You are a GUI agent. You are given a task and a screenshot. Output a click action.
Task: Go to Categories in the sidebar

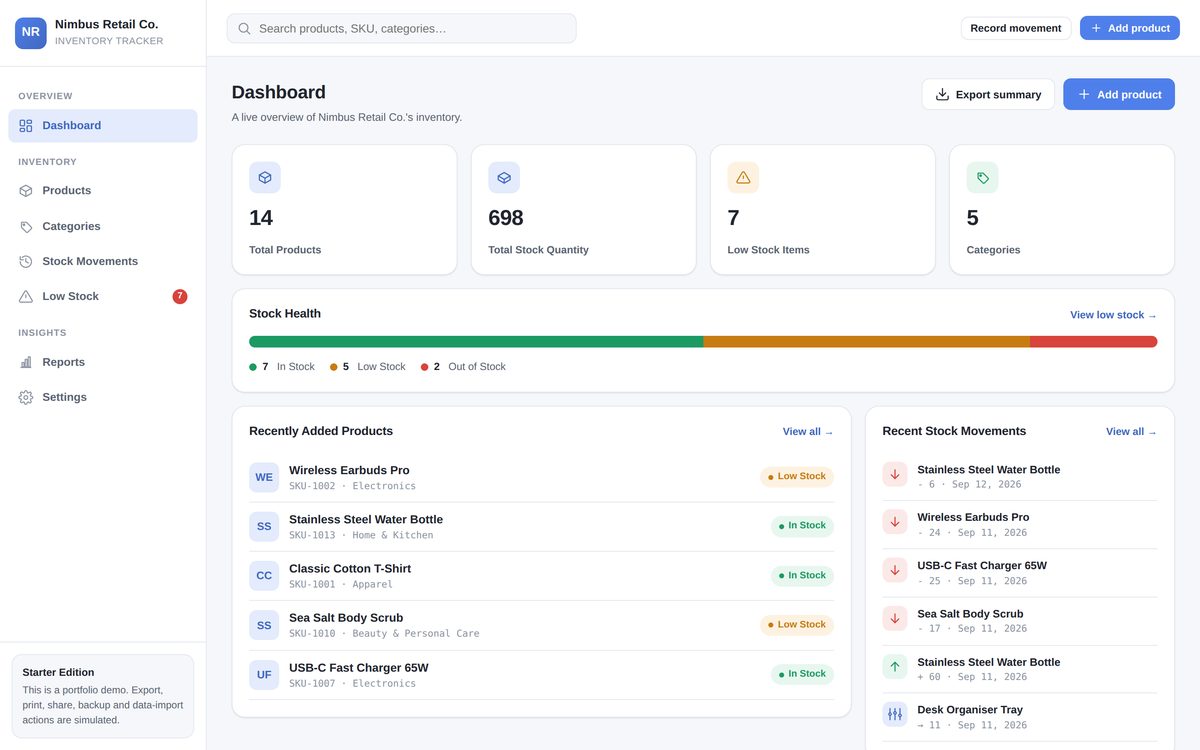(x=103, y=227)
